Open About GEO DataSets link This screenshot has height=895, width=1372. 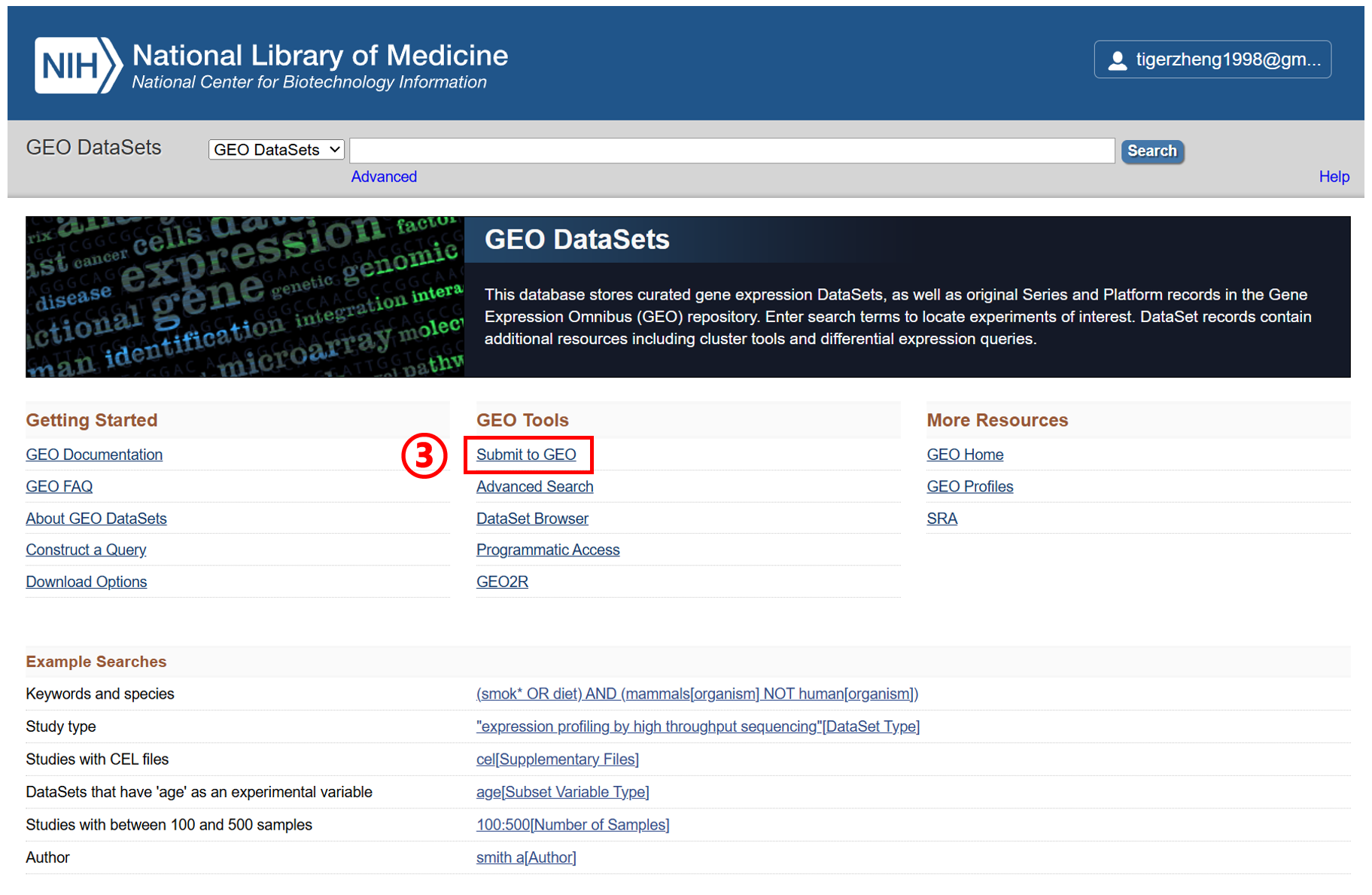(96, 519)
